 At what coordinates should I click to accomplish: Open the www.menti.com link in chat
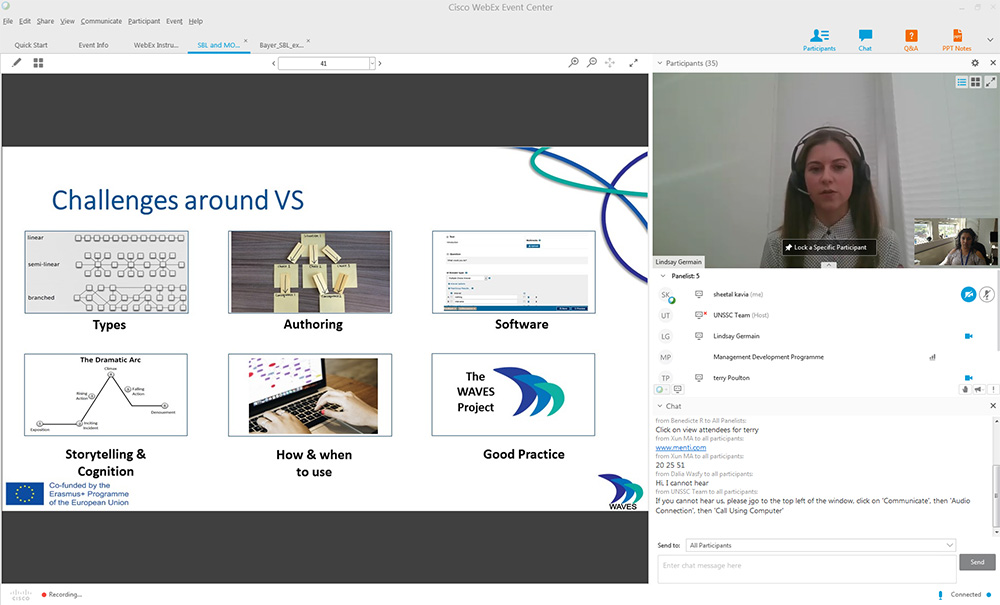pos(680,448)
